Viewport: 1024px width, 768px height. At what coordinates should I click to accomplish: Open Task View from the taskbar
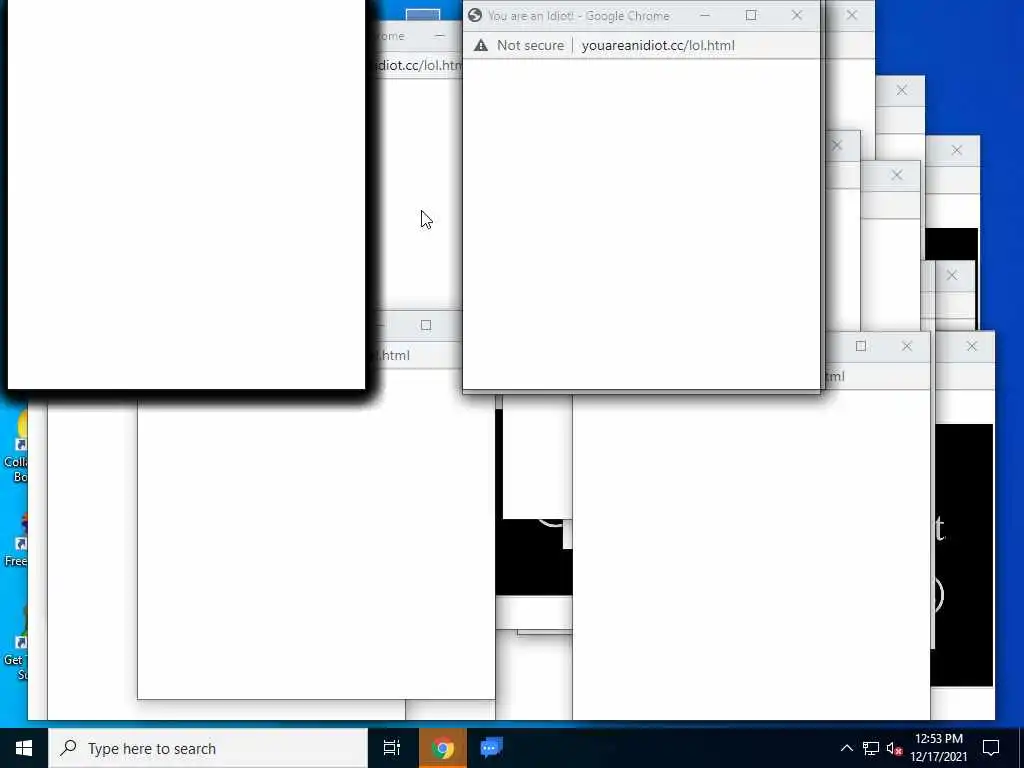pos(392,748)
